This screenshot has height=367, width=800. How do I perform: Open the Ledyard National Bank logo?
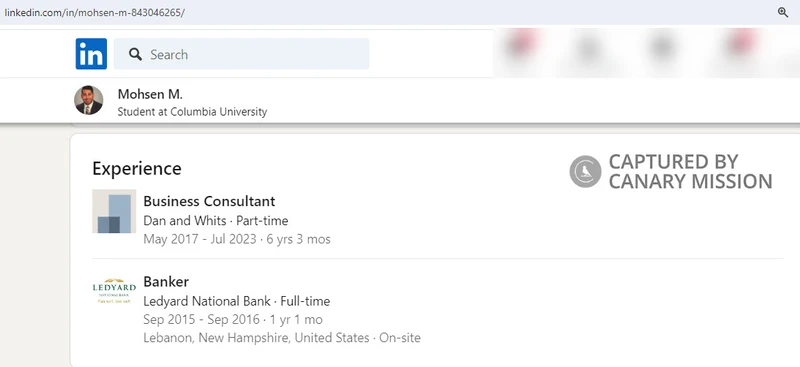(x=114, y=291)
